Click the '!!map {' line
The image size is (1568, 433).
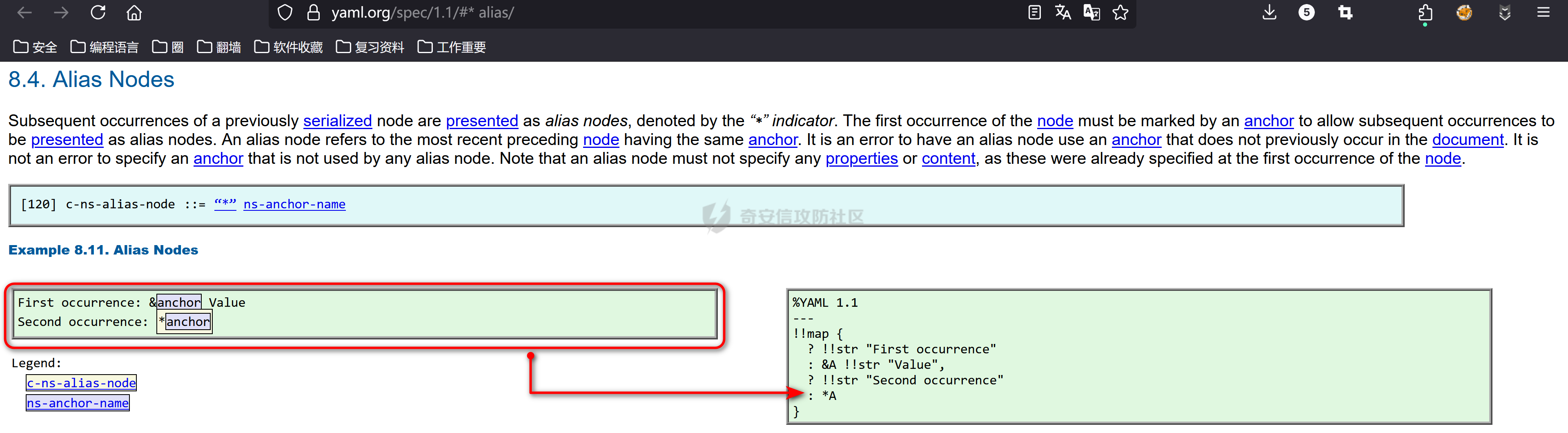(817, 334)
